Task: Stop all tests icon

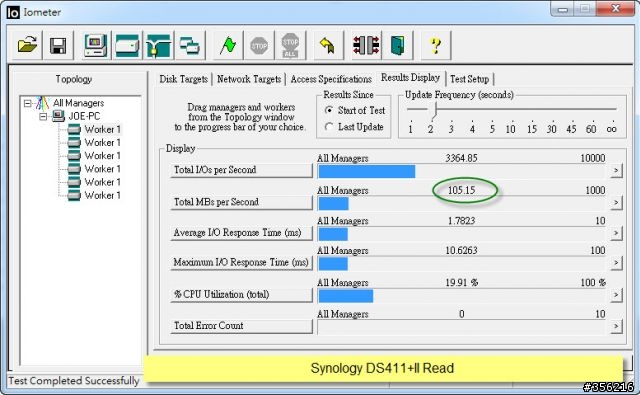Action: click(x=290, y=45)
